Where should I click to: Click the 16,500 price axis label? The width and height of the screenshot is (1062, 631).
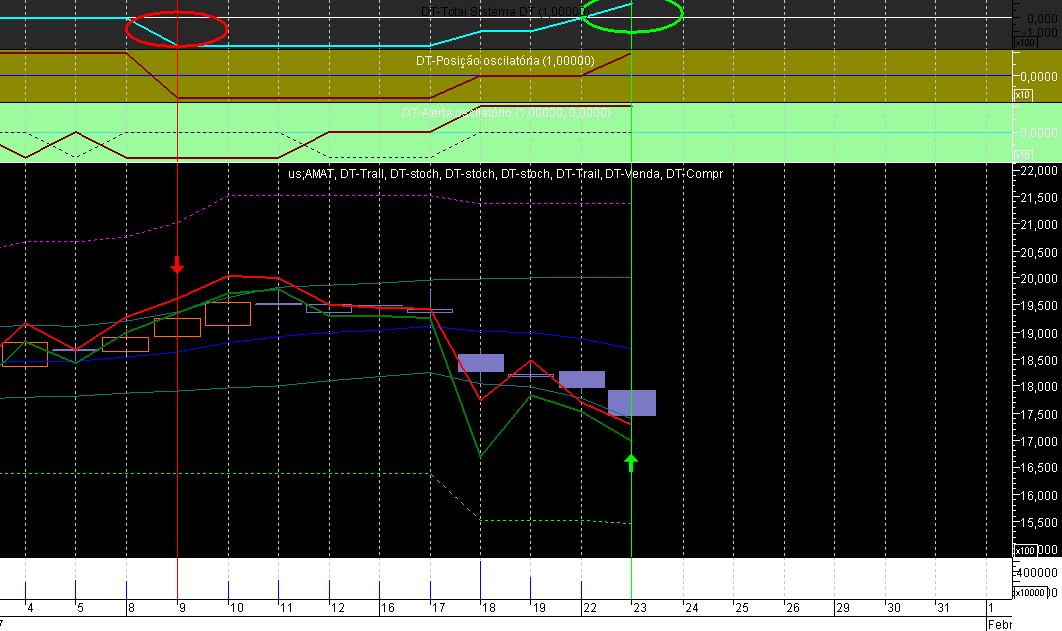(x=1040, y=468)
